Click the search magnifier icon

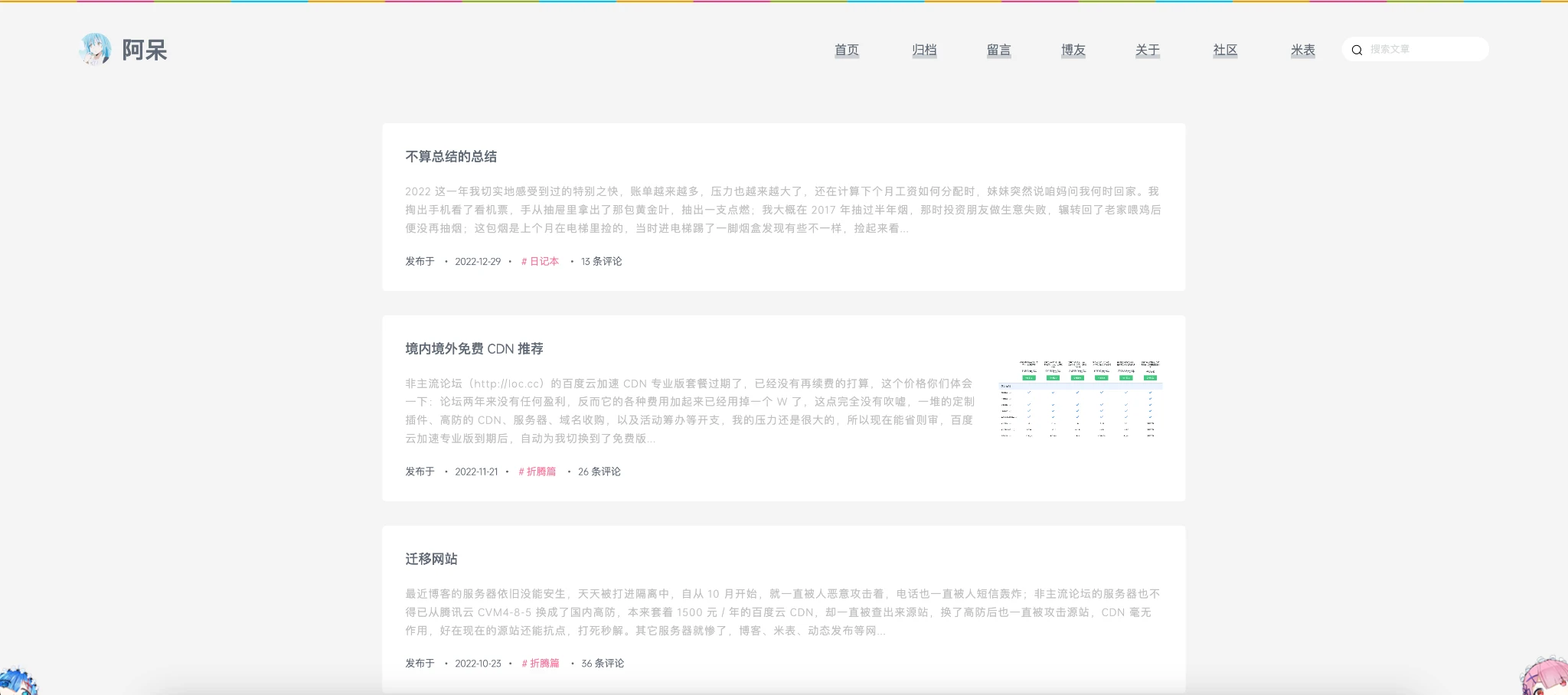pos(1358,49)
